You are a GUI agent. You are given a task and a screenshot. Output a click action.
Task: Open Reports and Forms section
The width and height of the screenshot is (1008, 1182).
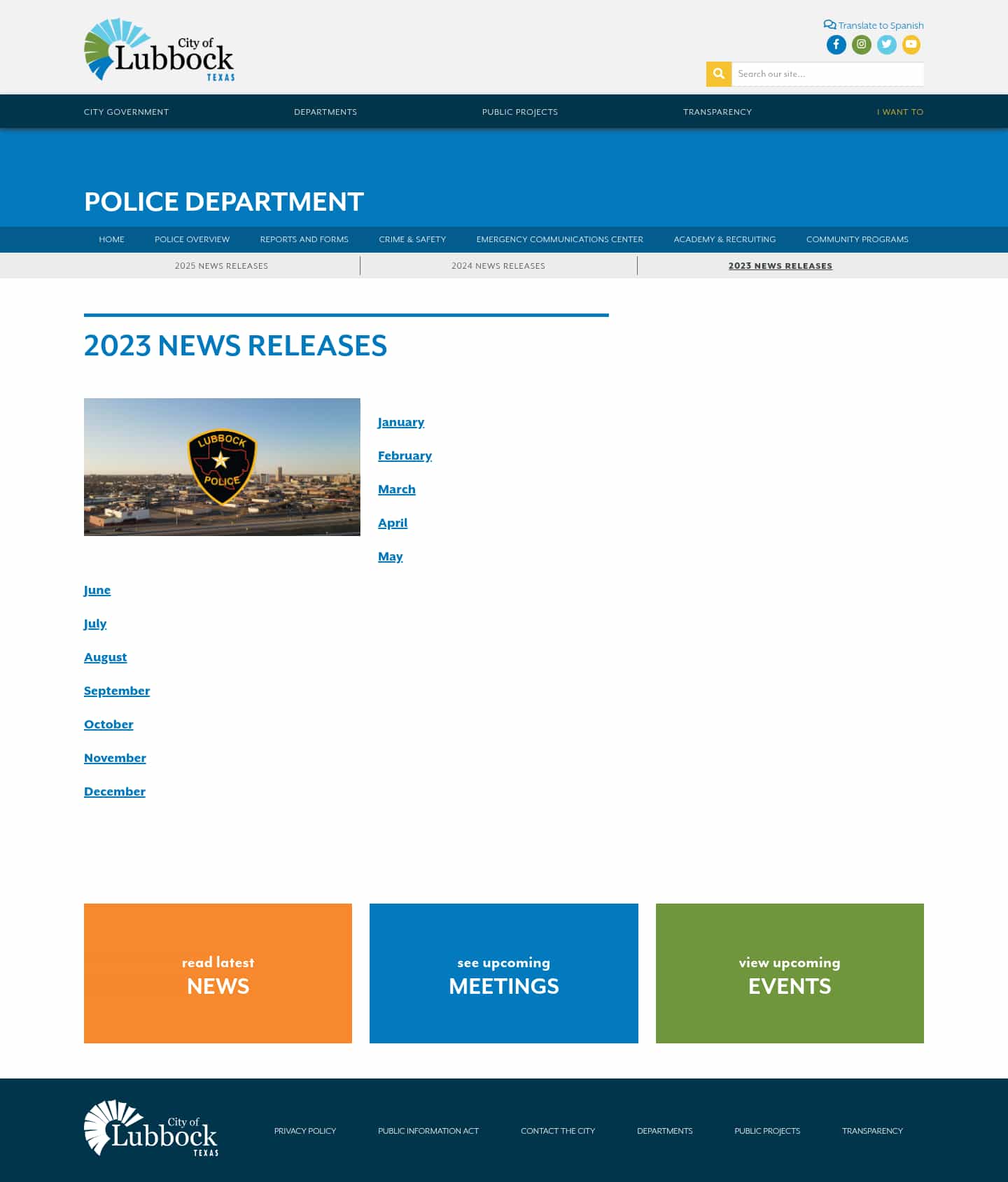[x=304, y=239]
